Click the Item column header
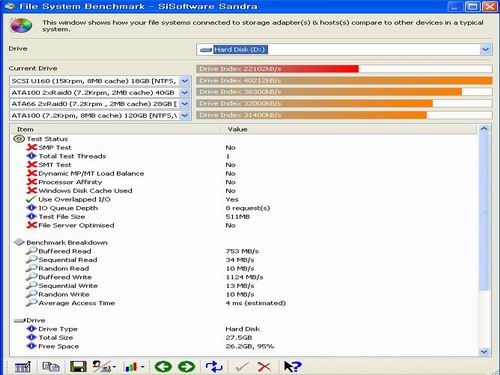Image resolution: width=500 pixels, height=375 pixels. [115, 129]
